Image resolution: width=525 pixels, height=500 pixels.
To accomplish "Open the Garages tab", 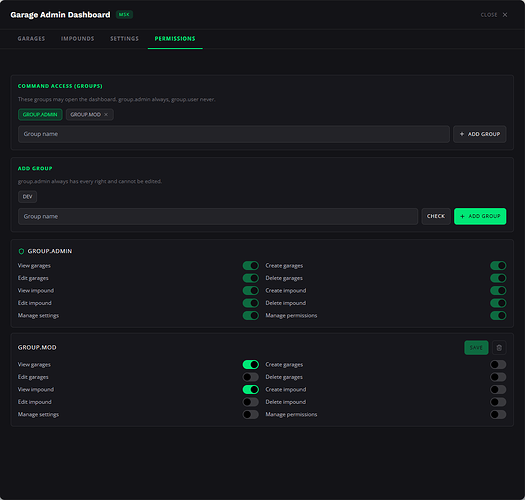I will pyautogui.click(x=31, y=39).
